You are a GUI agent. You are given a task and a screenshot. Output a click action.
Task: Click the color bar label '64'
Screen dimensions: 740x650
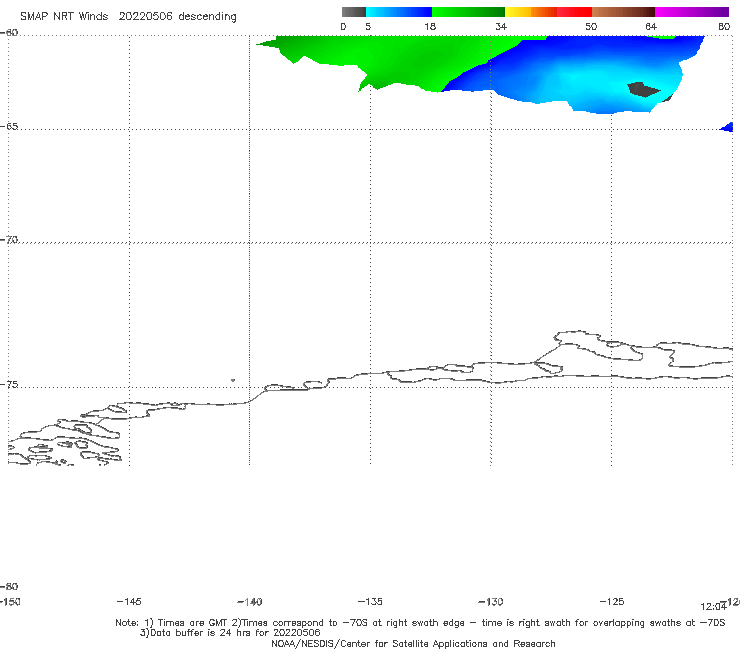[x=651, y=26]
